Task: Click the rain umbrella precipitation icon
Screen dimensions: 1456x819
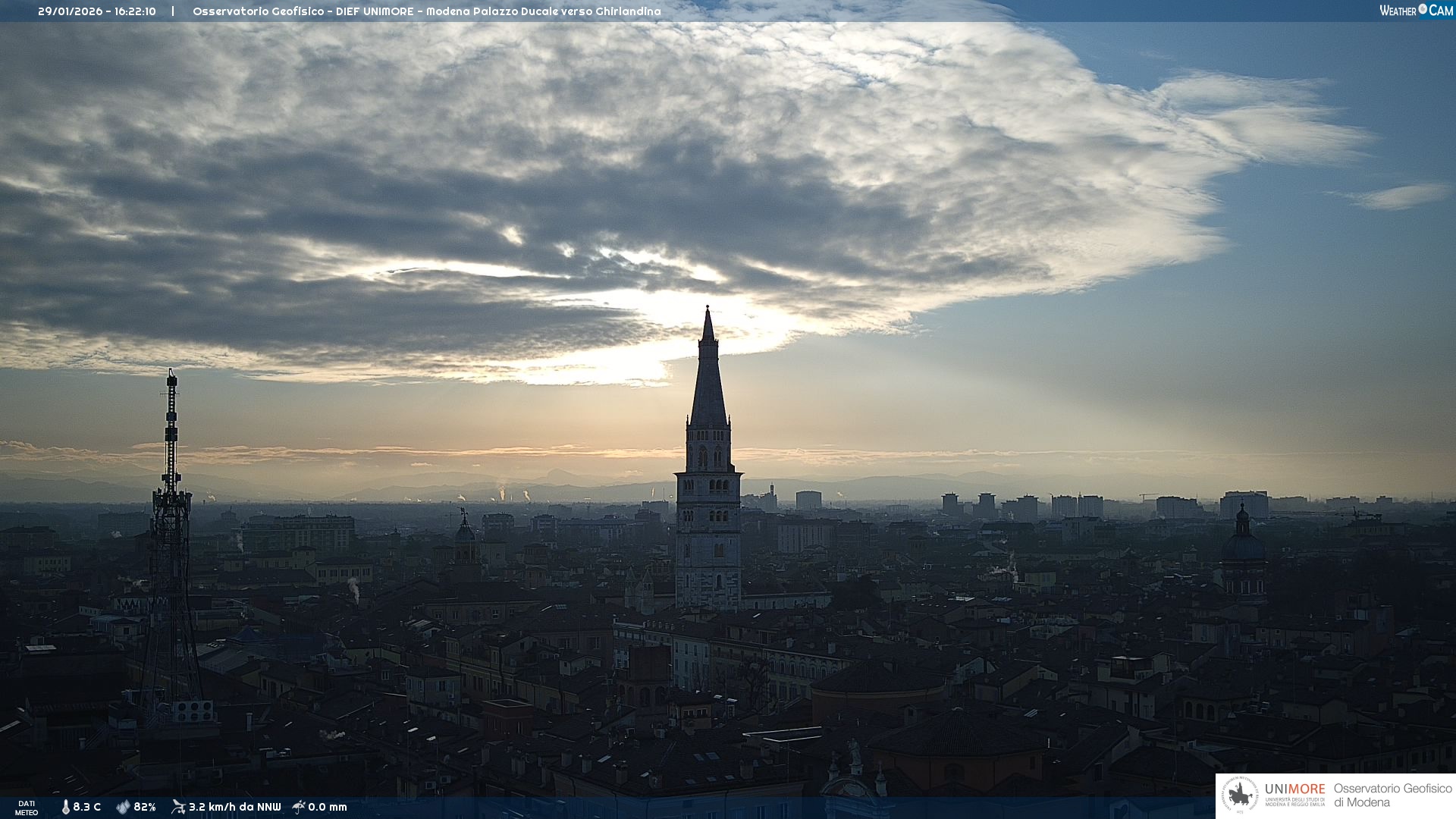Action: [x=299, y=807]
